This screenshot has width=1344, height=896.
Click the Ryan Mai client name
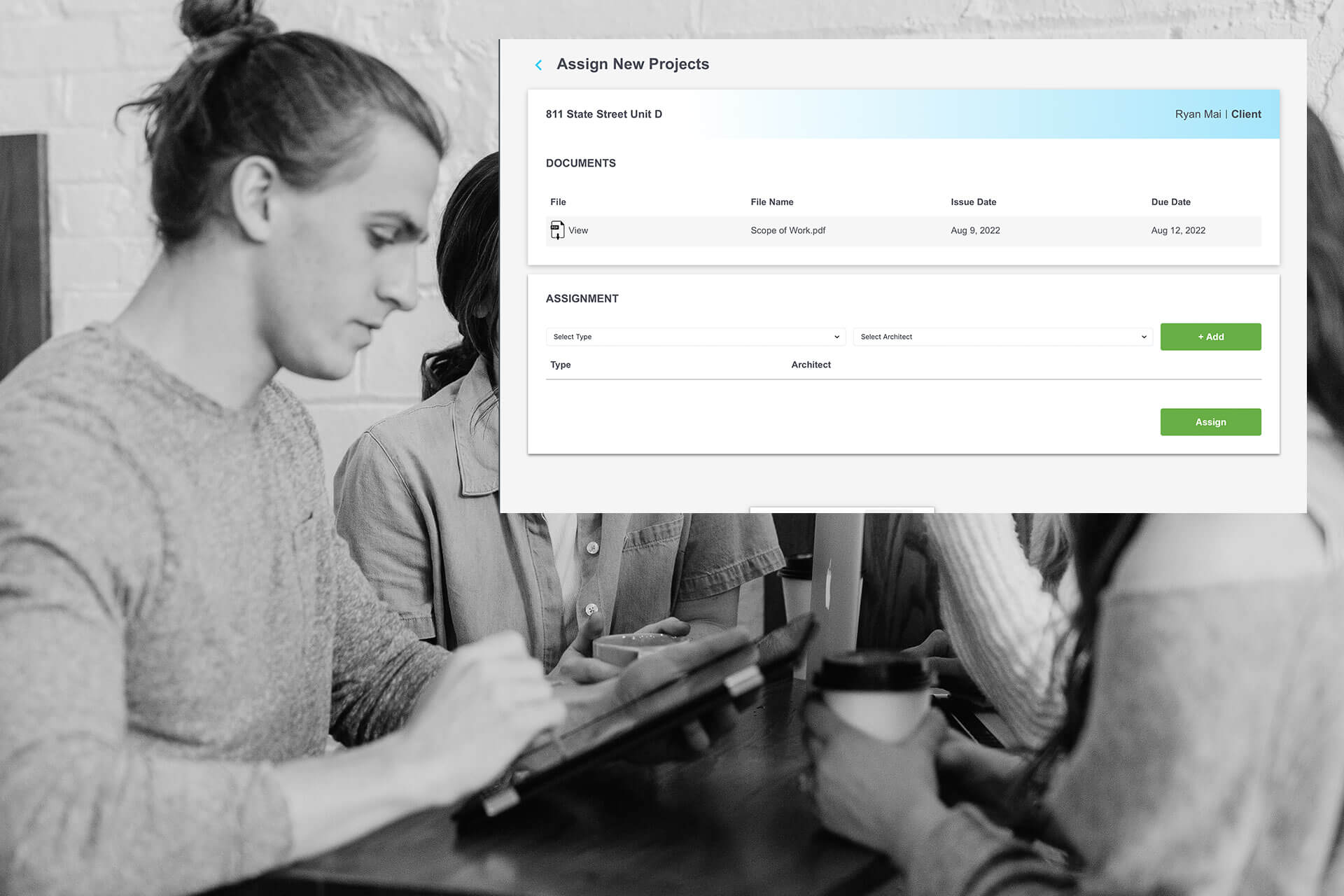click(1198, 114)
